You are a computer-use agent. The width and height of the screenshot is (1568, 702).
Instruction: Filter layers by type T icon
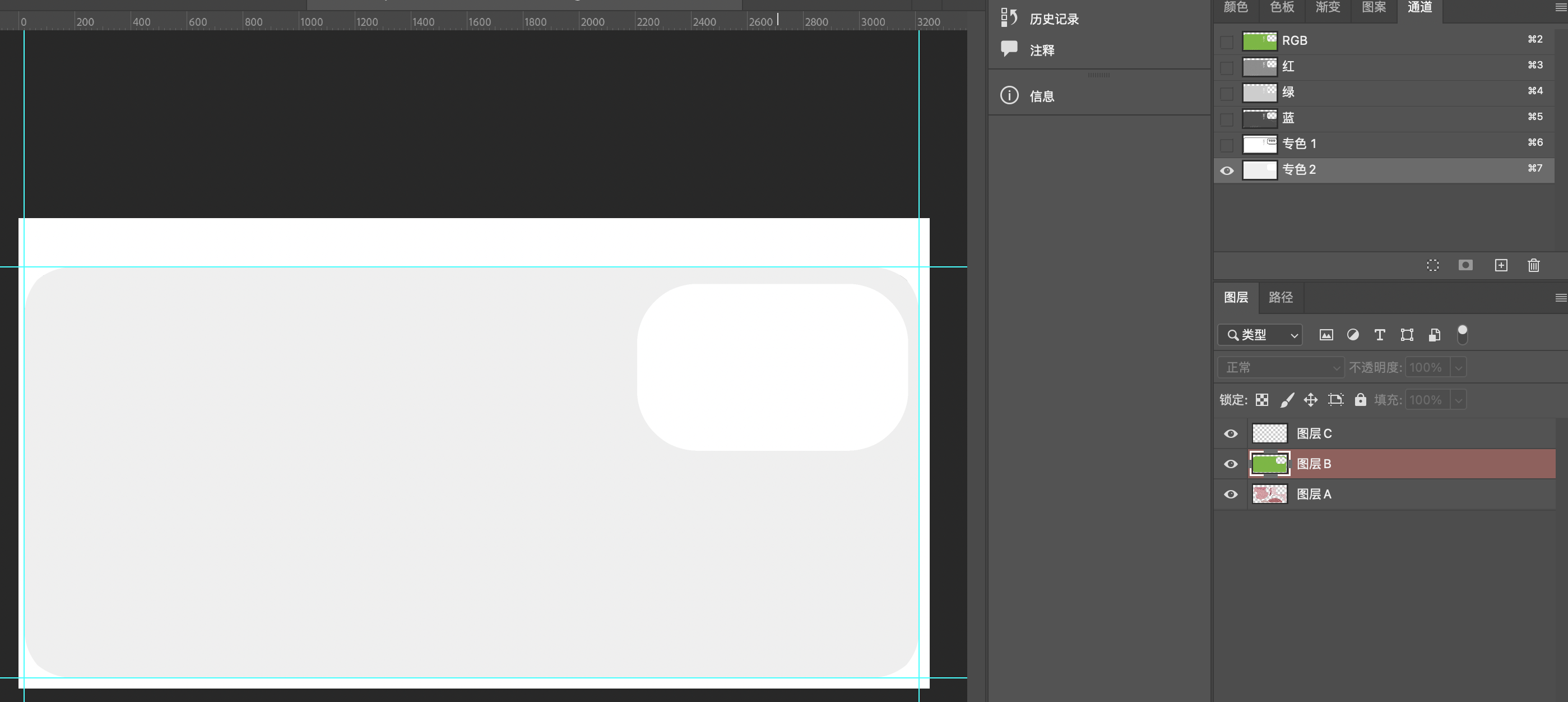click(x=1379, y=335)
